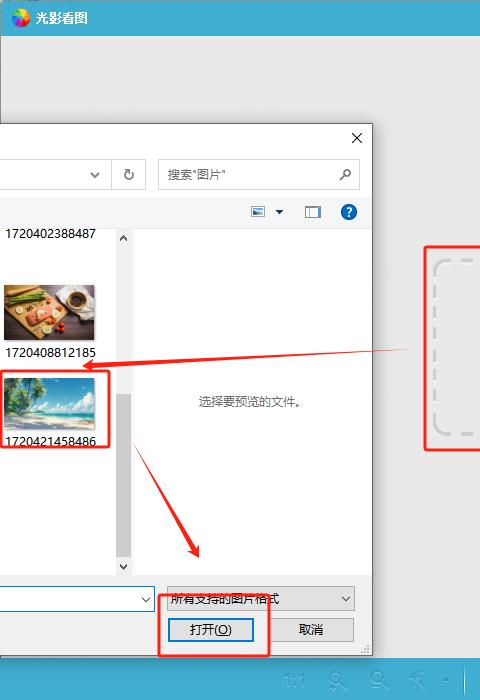Select the tropical beach thumbnail

pos(49,404)
